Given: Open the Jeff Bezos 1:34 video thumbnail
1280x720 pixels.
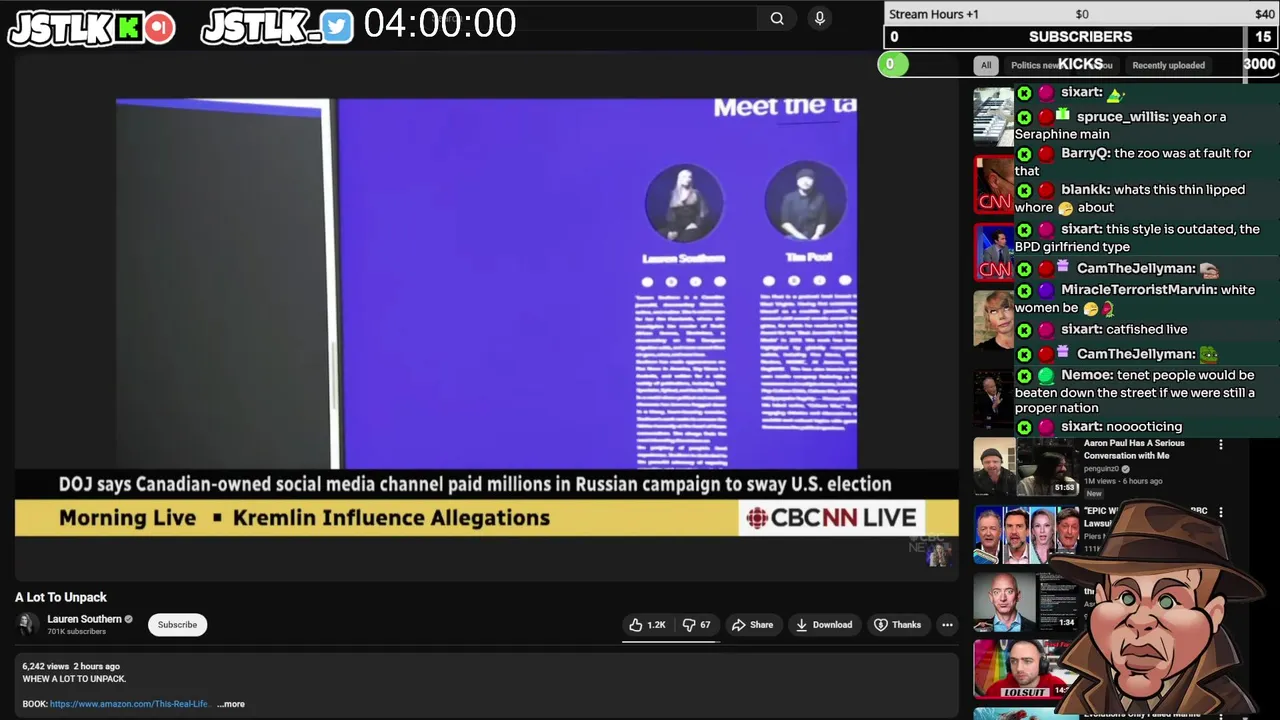Looking at the screenshot, I should point(1025,602).
